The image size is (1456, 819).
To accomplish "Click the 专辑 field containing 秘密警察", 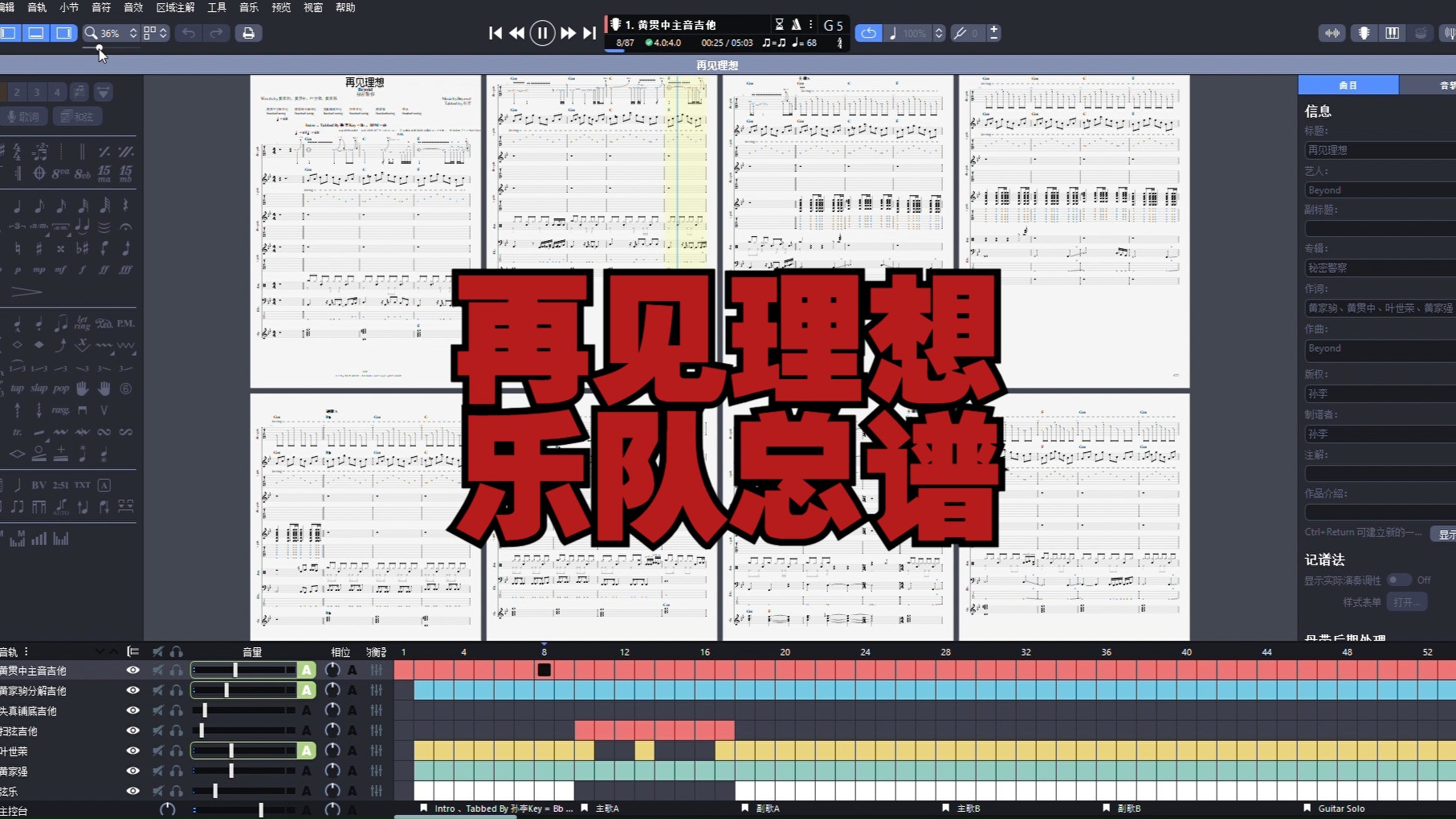I will 1381,267.
